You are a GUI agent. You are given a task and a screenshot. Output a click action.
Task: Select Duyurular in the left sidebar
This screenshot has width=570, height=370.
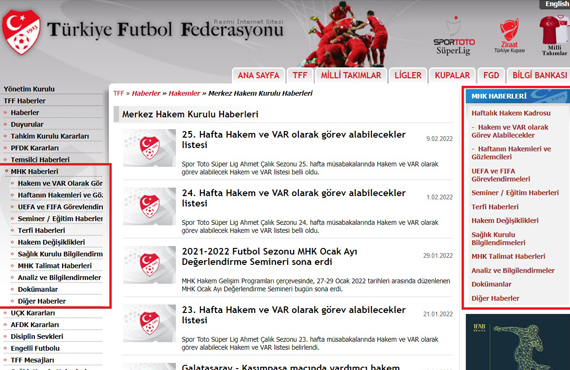click(x=27, y=124)
